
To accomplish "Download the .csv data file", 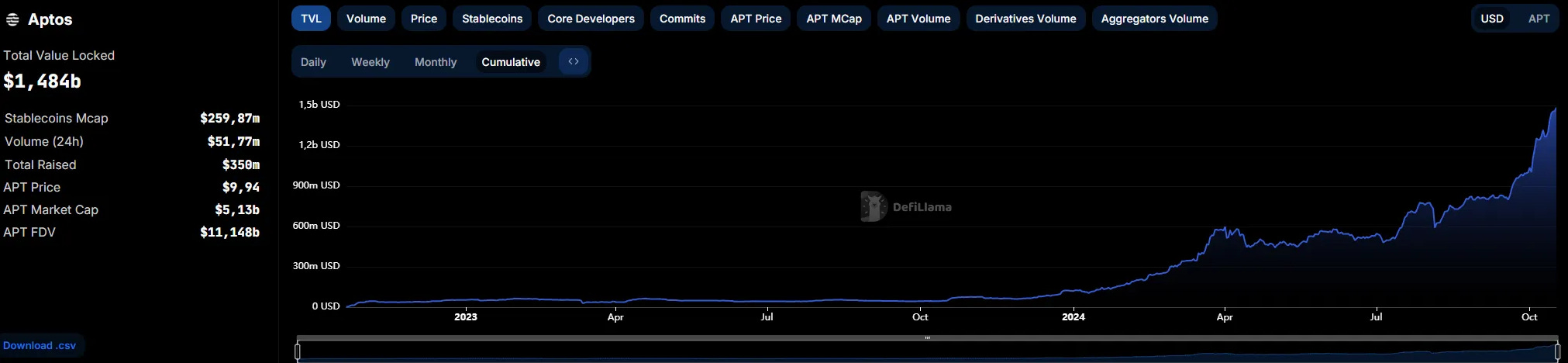I will (40, 345).
